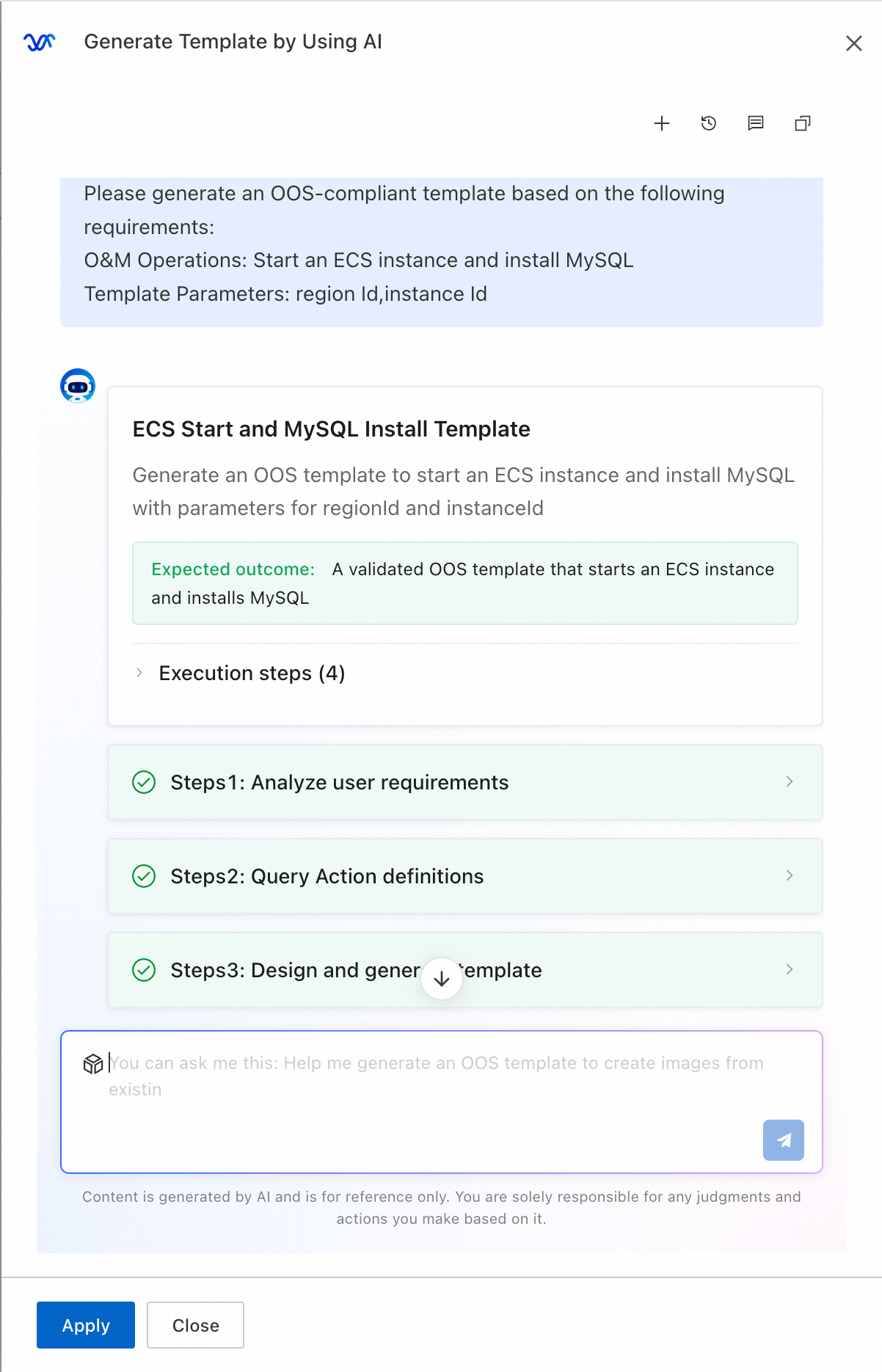The image size is (882, 1372).
Task: Click green checkmark on Steps1
Action: coord(144,782)
